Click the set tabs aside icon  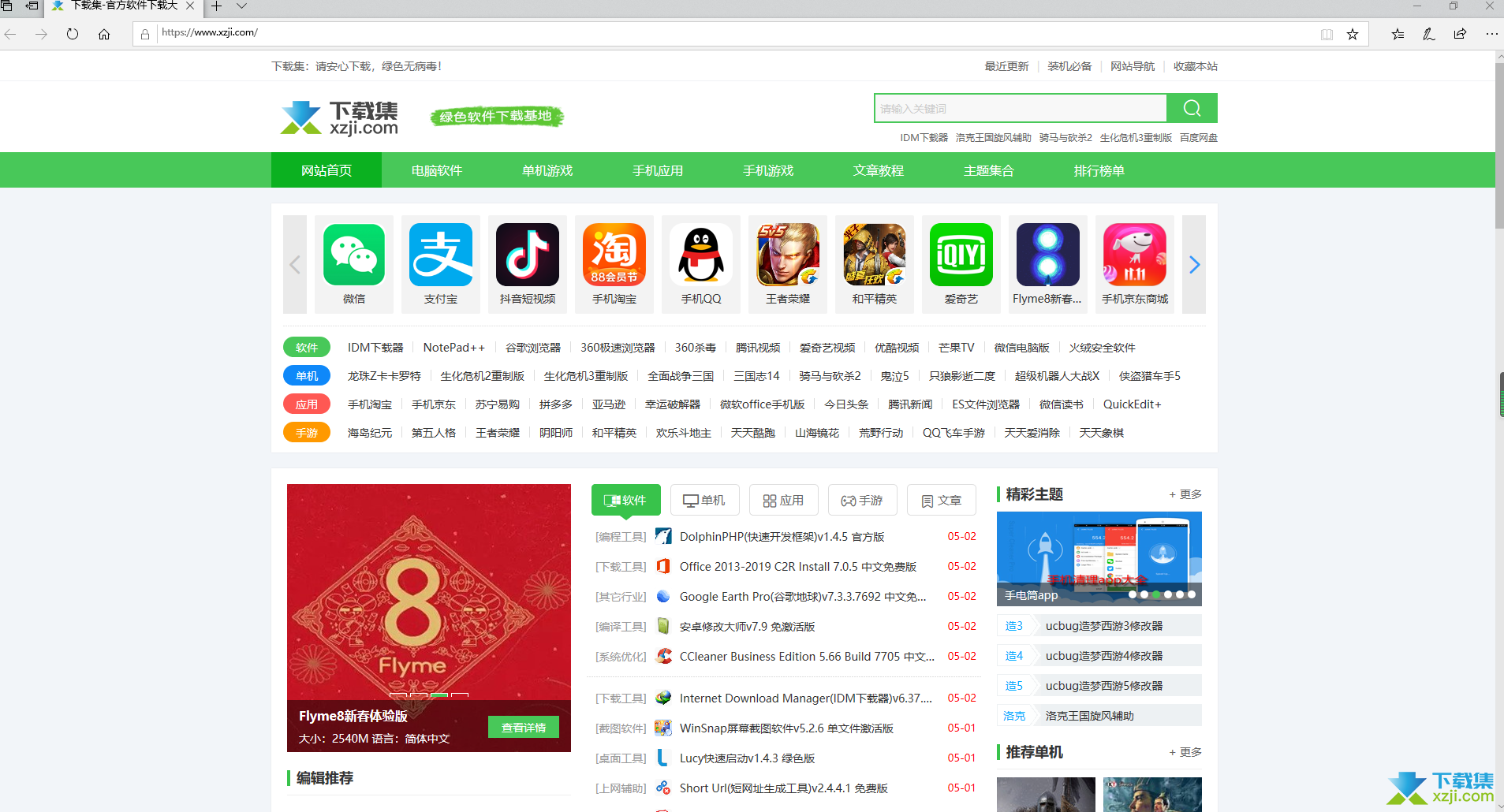pos(32,6)
